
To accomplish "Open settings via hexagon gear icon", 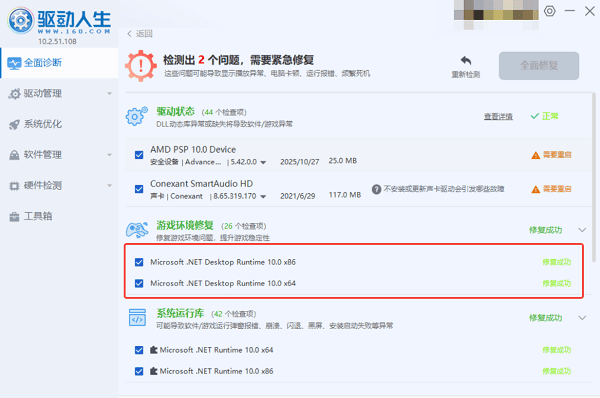I will pyautogui.click(x=549, y=11).
